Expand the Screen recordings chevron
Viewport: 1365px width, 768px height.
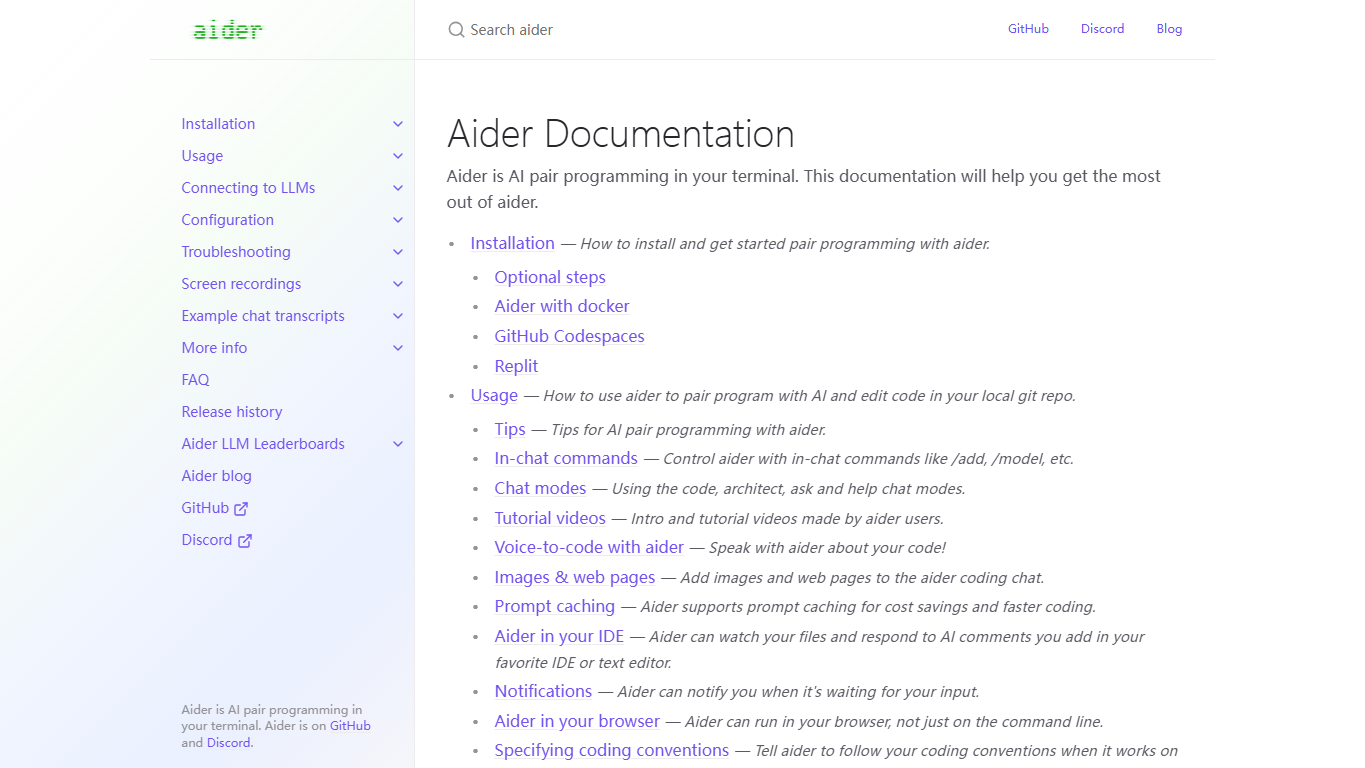pyautogui.click(x=398, y=284)
